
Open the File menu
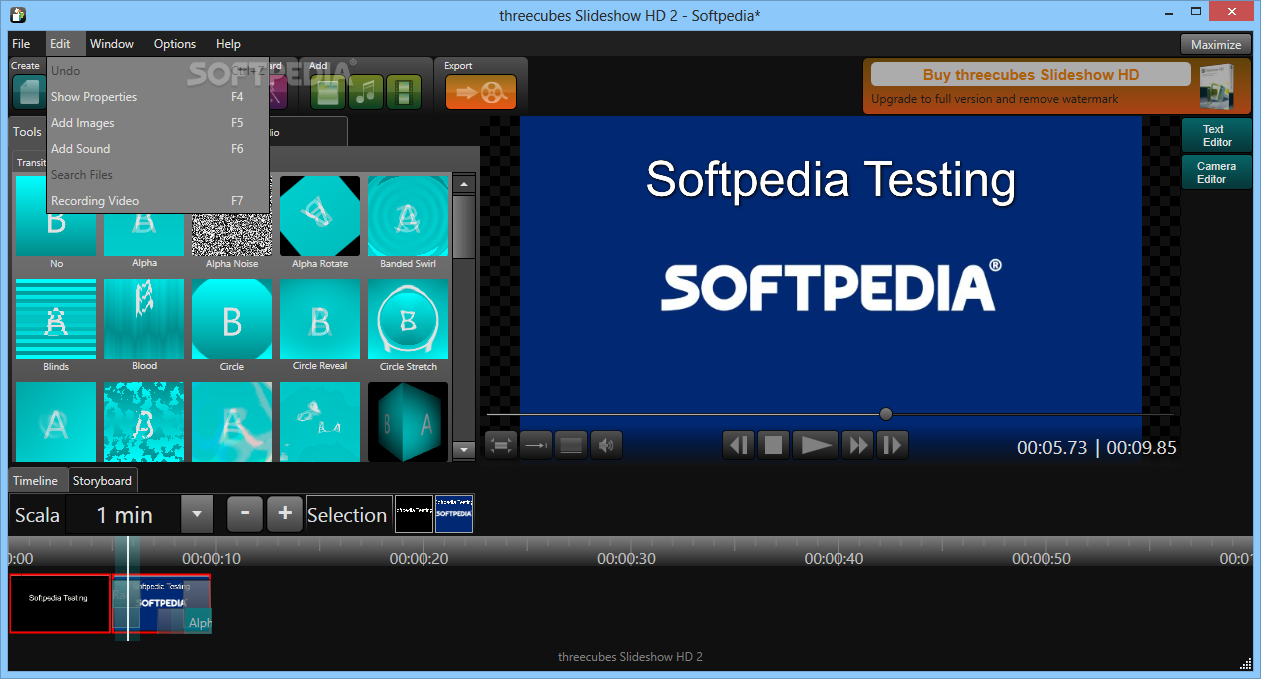pos(22,44)
